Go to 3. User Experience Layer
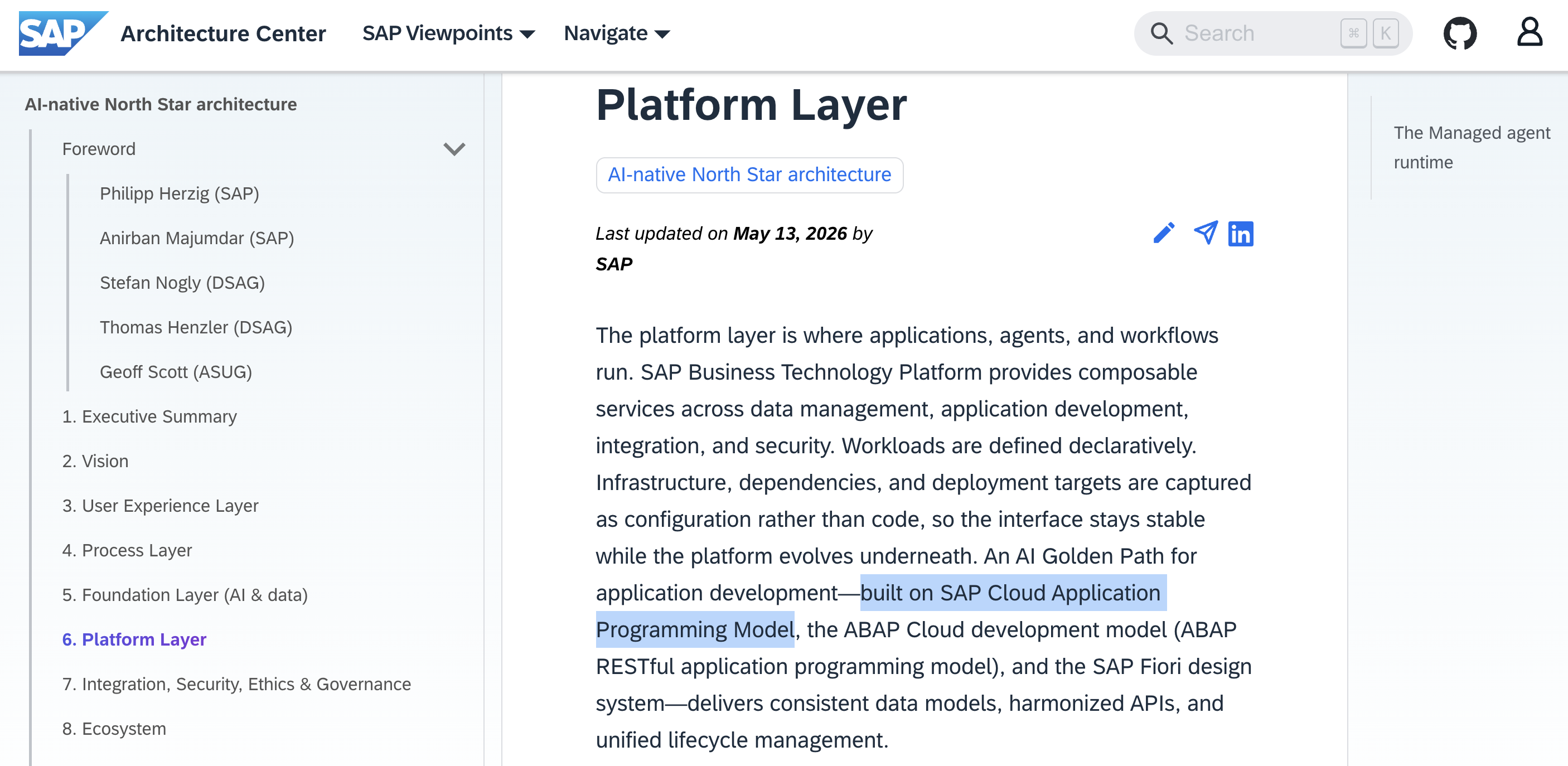 (160, 506)
